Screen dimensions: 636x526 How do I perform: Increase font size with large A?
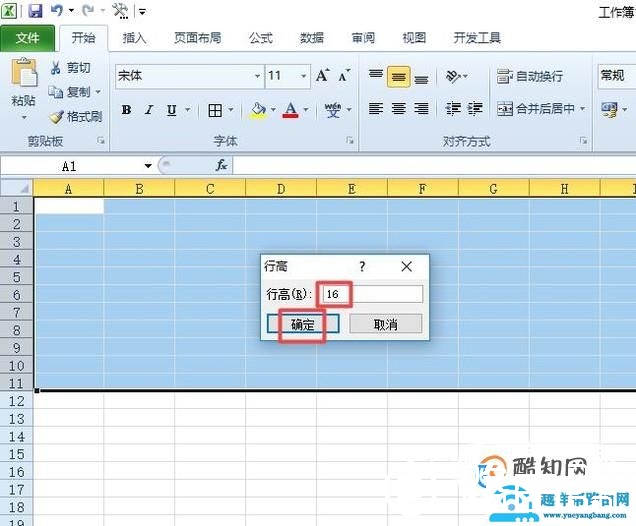pyautogui.click(x=323, y=75)
